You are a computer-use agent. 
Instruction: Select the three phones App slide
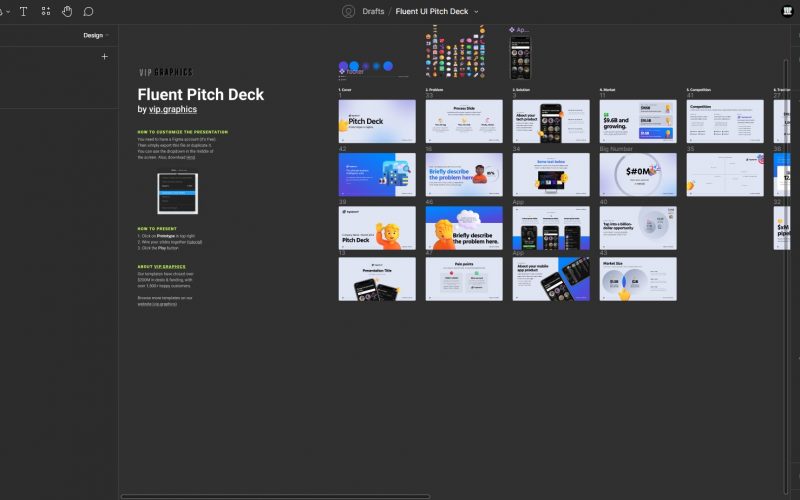pos(551,228)
